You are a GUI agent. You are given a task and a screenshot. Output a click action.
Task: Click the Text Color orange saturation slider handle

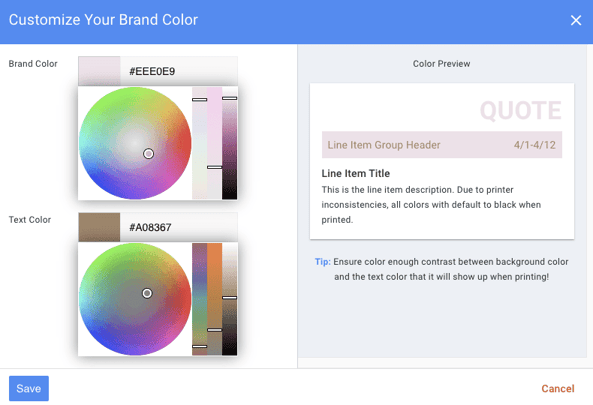click(x=214, y=330)
